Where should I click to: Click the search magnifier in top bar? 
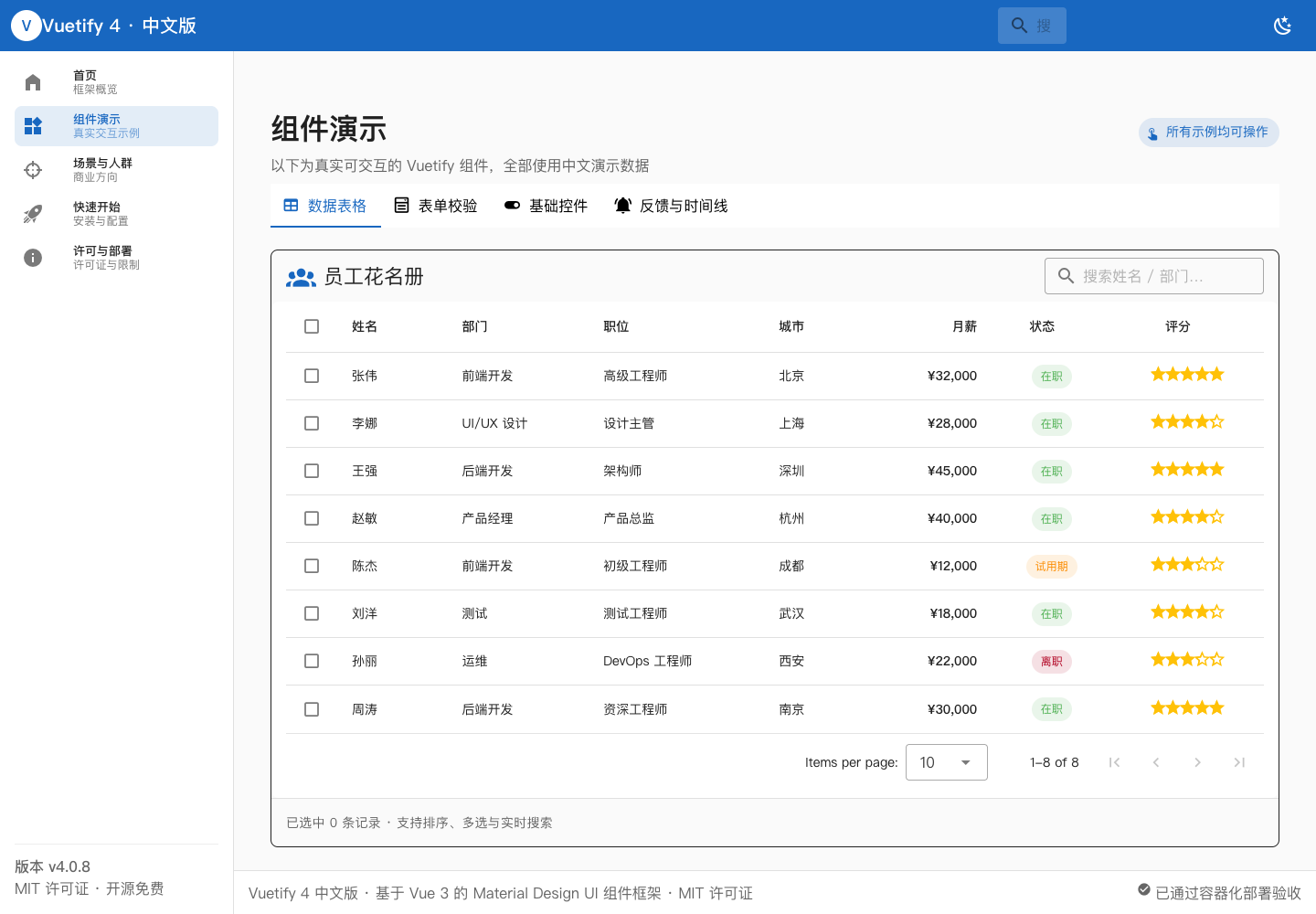point(1020,26)
